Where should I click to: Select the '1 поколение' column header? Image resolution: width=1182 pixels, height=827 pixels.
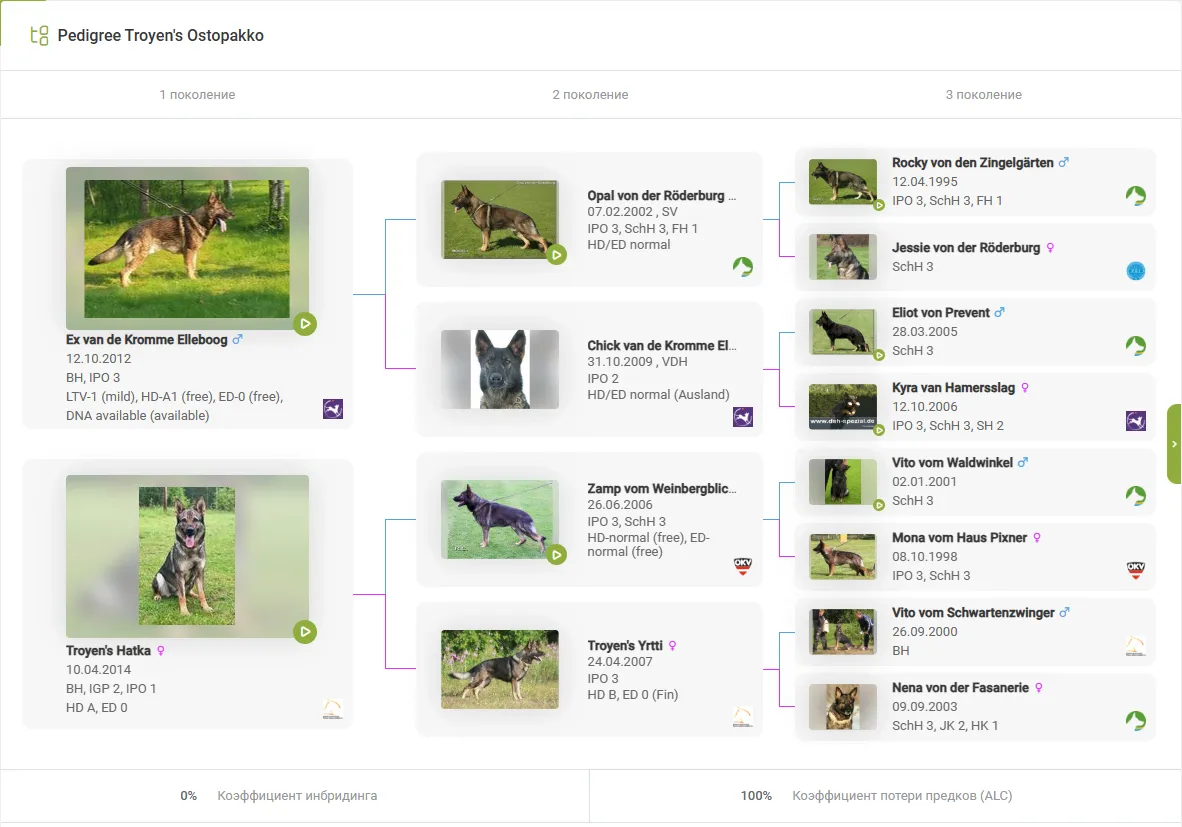[x=197, y=95]
